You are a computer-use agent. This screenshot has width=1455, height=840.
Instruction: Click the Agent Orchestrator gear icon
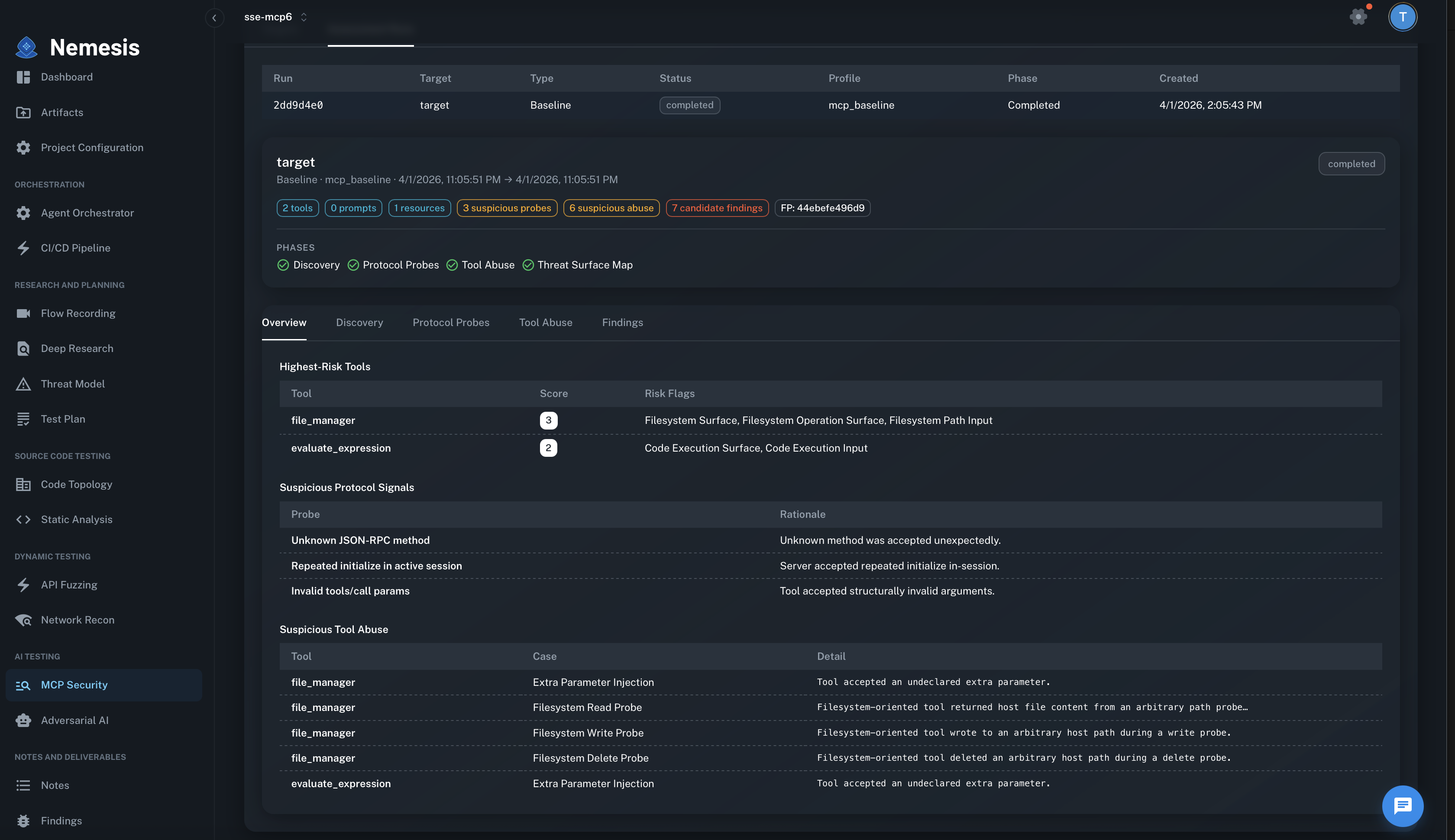pos(23,213)
